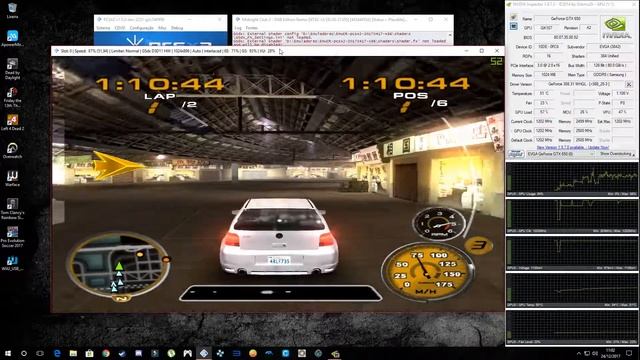Click the fan level graph in monitor panel
The width and height of the screenshot is (640, 360).
pyautogui.click(x=571, y=327)
